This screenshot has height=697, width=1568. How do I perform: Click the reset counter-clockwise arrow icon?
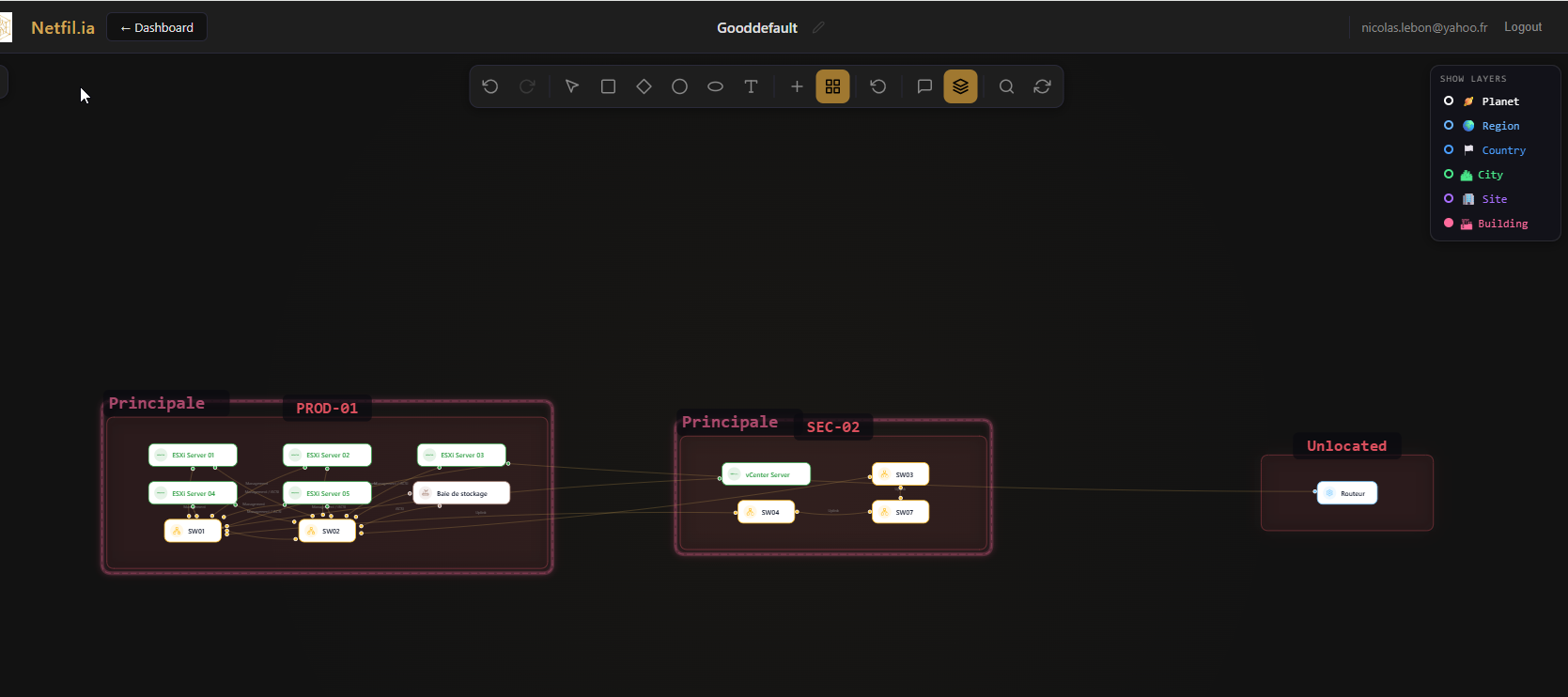point(878,86)
